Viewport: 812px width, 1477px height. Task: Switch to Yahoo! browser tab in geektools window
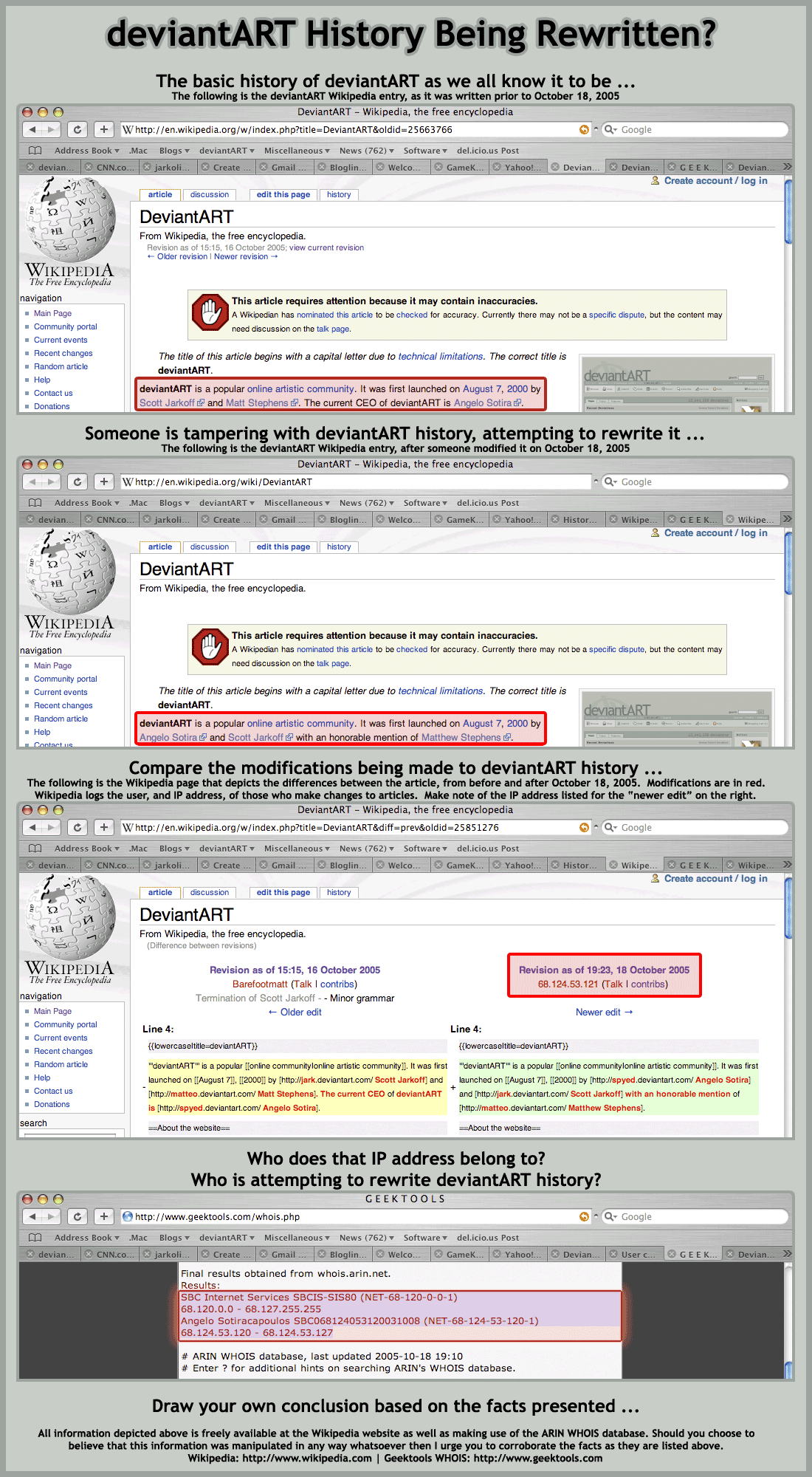click(x=517, y=1255)
